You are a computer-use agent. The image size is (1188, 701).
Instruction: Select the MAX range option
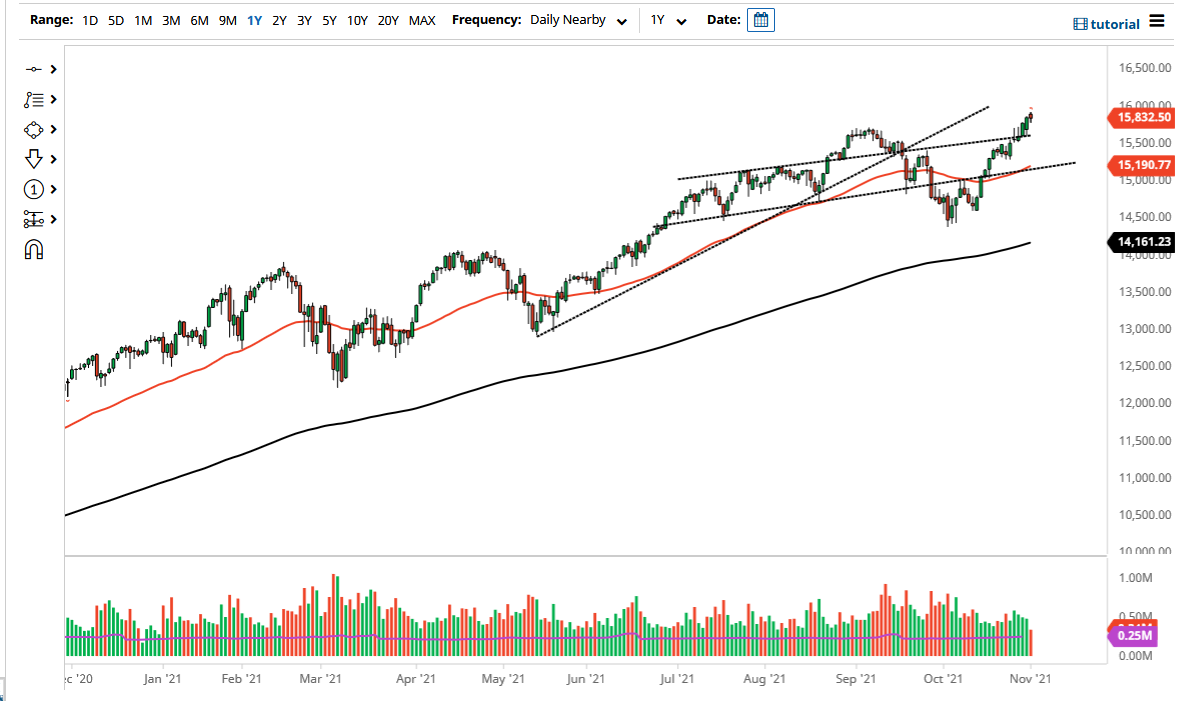422,19
